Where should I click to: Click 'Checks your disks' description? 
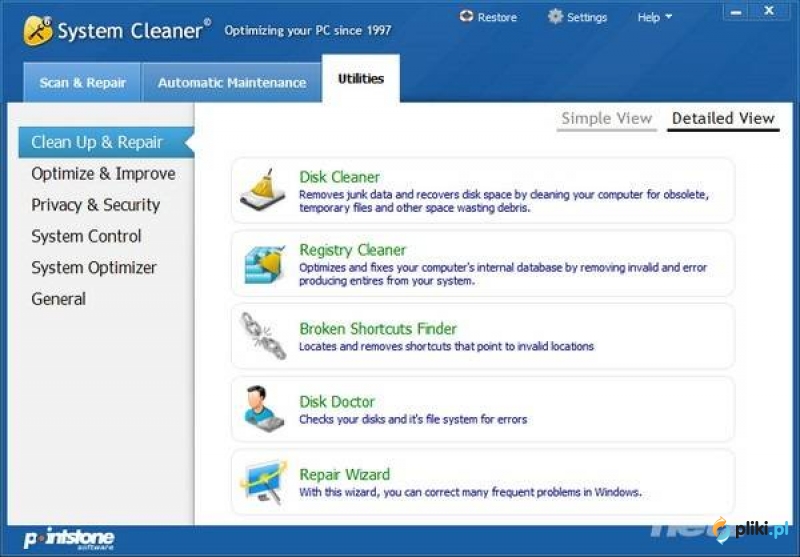point(413,419)
